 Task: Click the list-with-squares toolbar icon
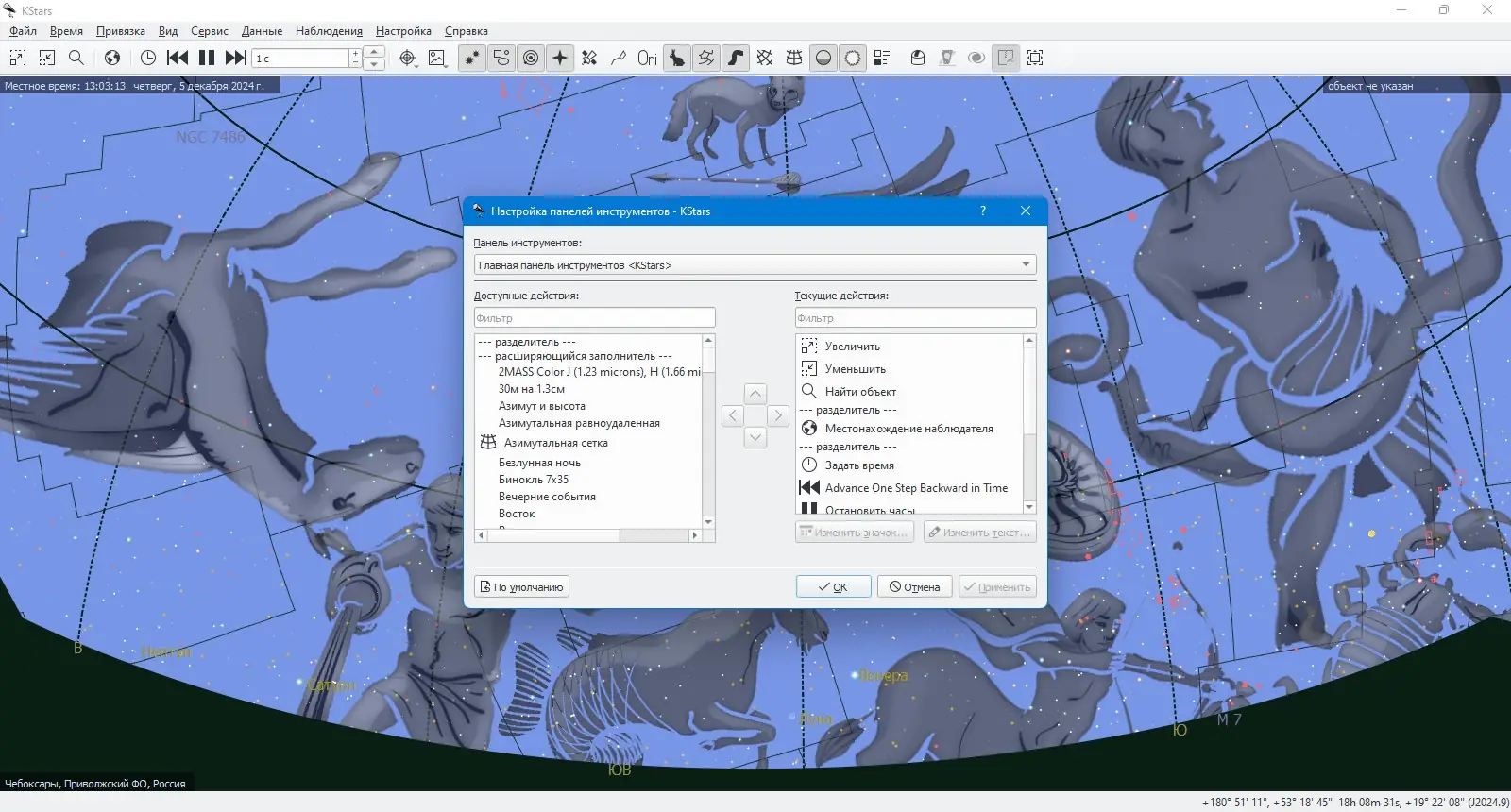click(x=882, y=58)
